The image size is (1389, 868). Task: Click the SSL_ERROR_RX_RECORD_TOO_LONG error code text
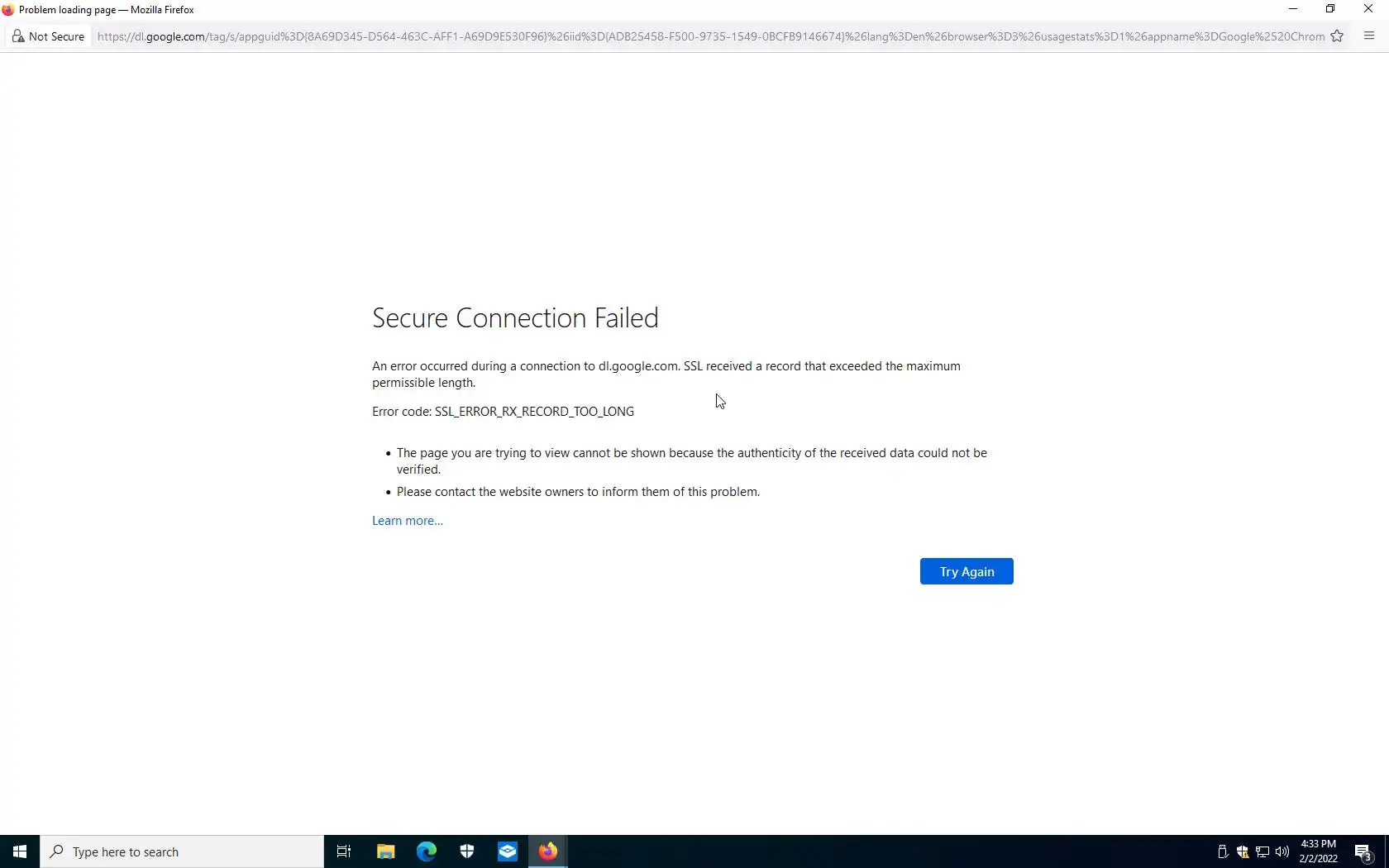pyautogui.click(x=534, y=412)
